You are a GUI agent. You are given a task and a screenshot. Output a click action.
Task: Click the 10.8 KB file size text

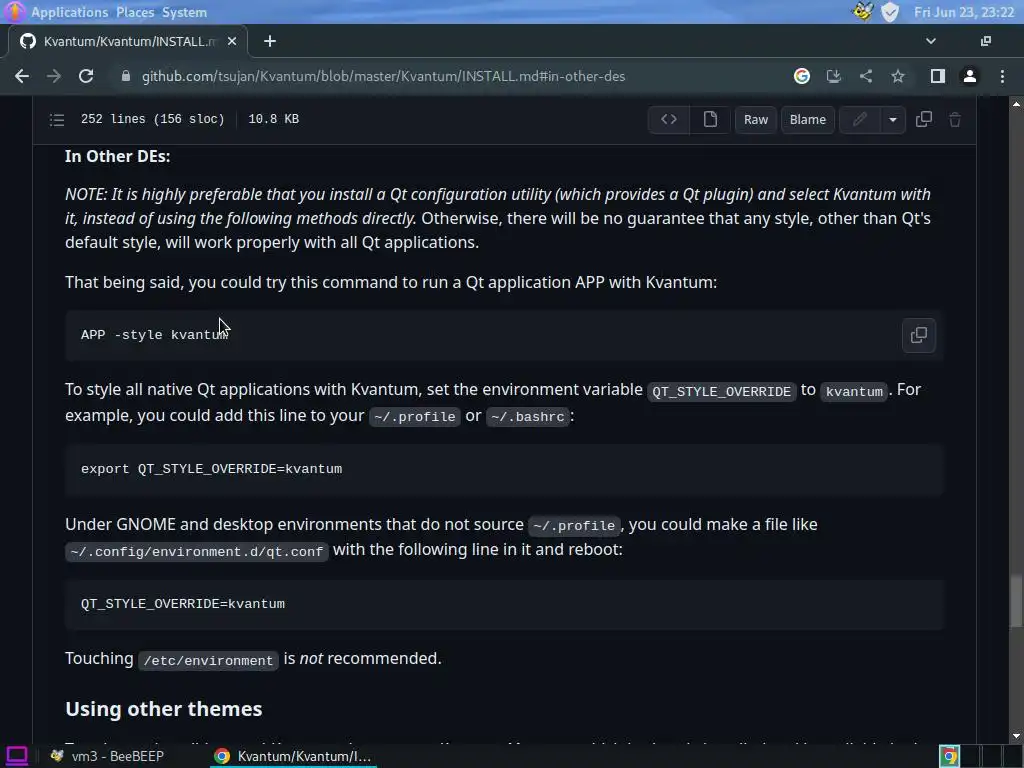(274, 119)
